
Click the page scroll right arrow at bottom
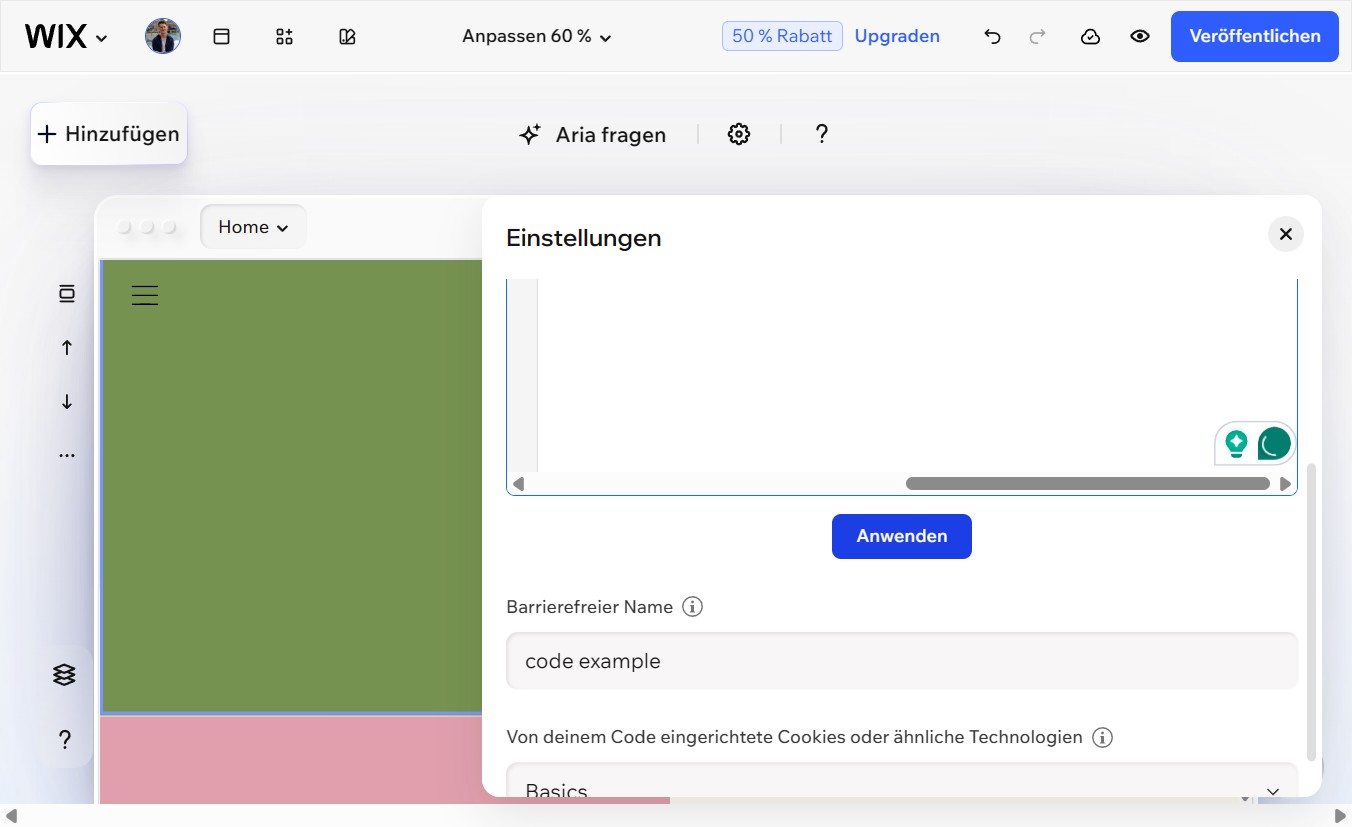click(x=1340, y=816)
